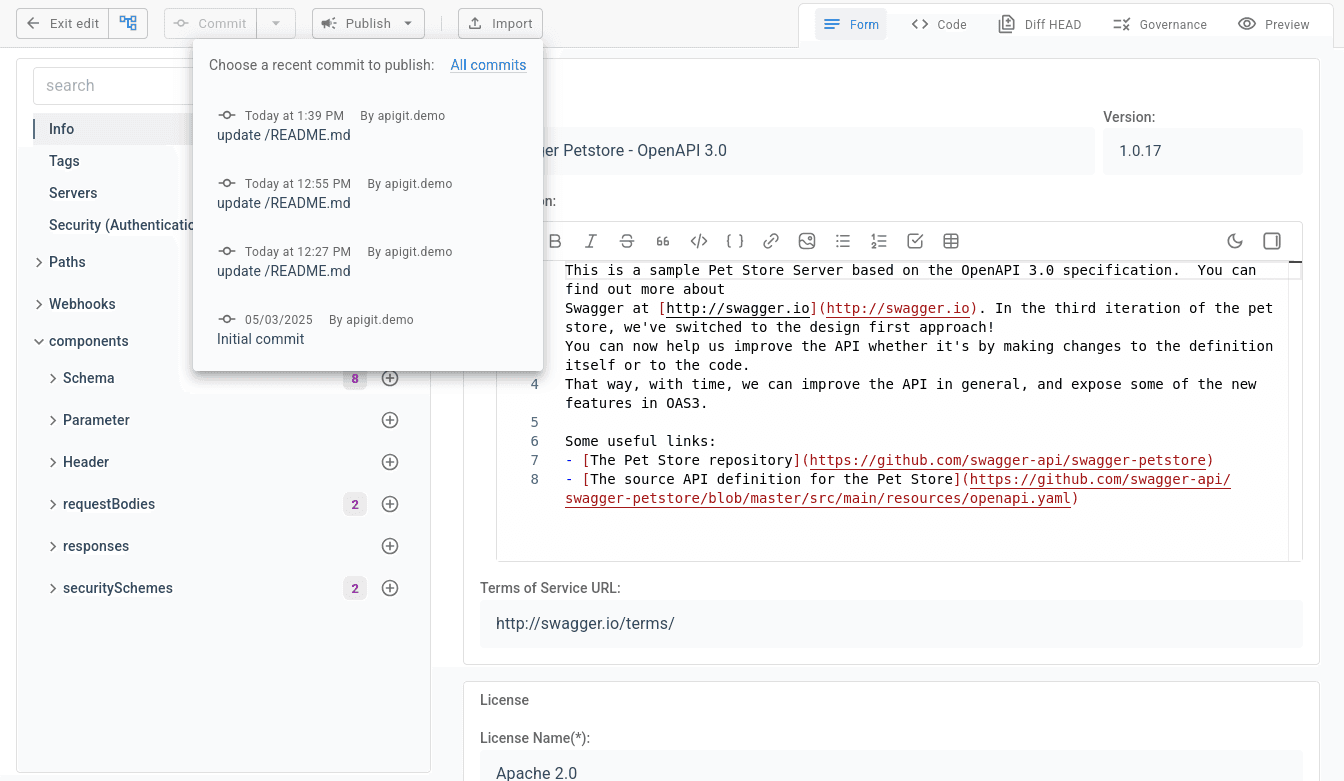Switch to the Governance tab
The height and width of the screenshot is (781, 1344).
point(1159,24)
